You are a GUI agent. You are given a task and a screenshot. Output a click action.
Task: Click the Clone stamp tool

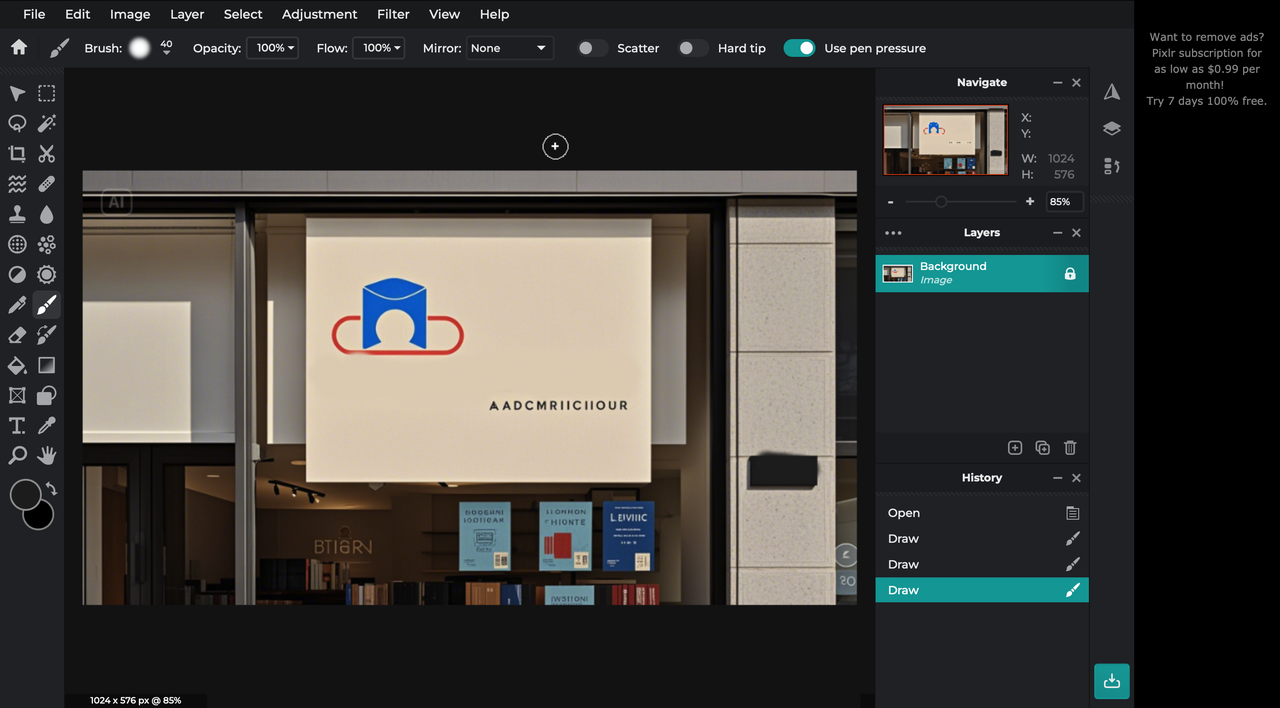pos(17,214)
